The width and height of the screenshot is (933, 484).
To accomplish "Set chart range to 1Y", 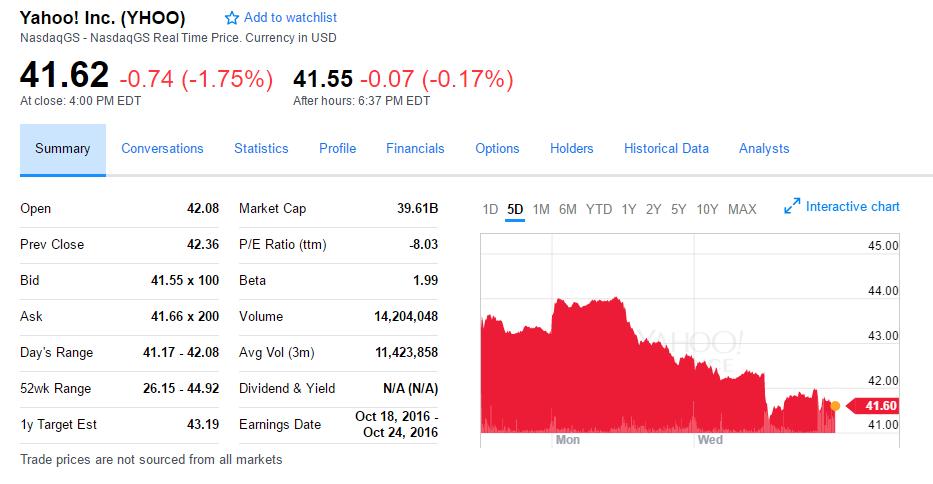I will click(629, 209).
